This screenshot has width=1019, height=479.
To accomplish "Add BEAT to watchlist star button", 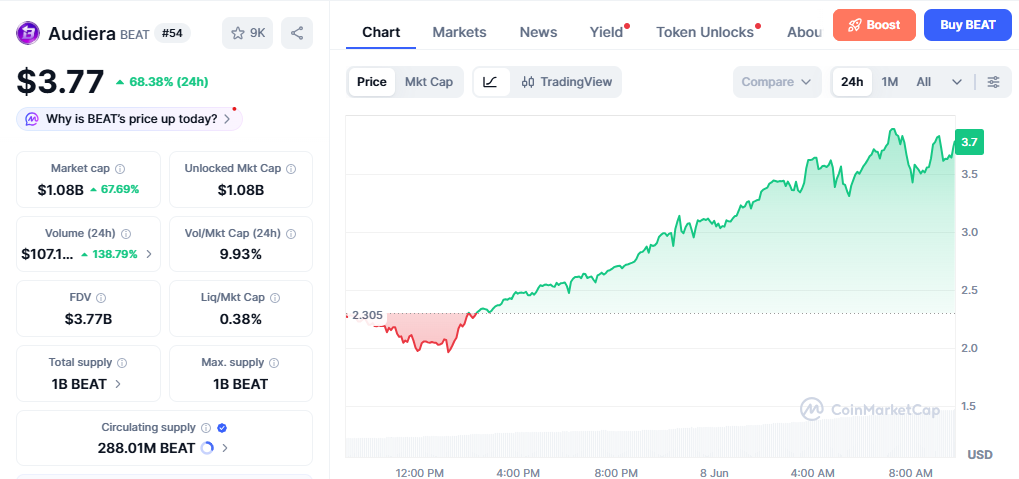I will [x=248, y=33].
